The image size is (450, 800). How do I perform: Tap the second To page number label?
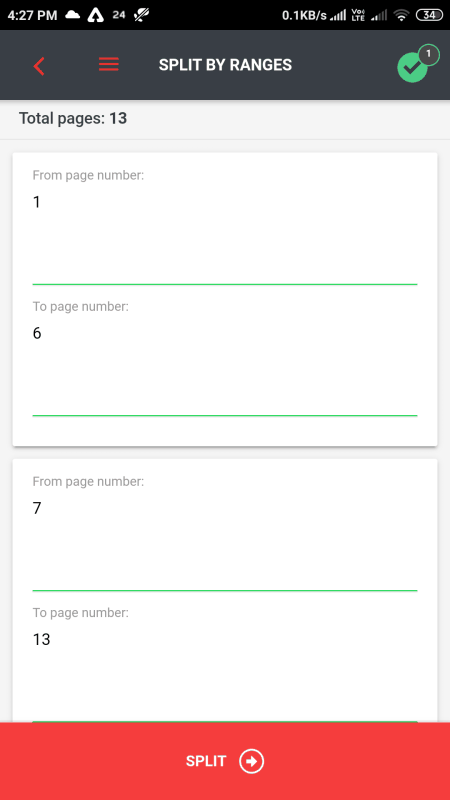[81, 613]
